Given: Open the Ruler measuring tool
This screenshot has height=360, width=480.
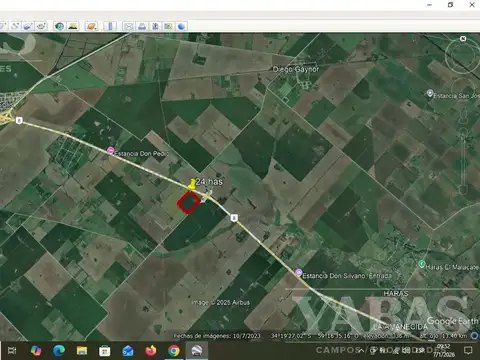Looking at the screenshot, I should pyautogui.click(x=110, y=26).
